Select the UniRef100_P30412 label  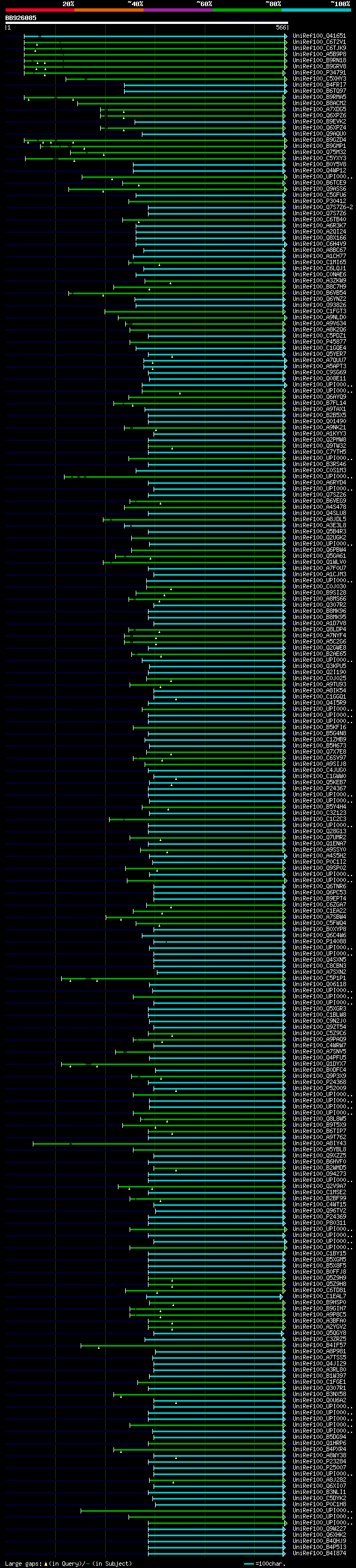[319, 201]
